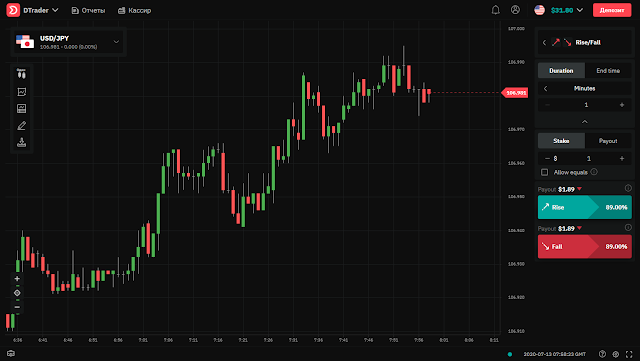Screen dimensions: 640x361
Task: Switch to the End time tab
Action: pos(608,71)
